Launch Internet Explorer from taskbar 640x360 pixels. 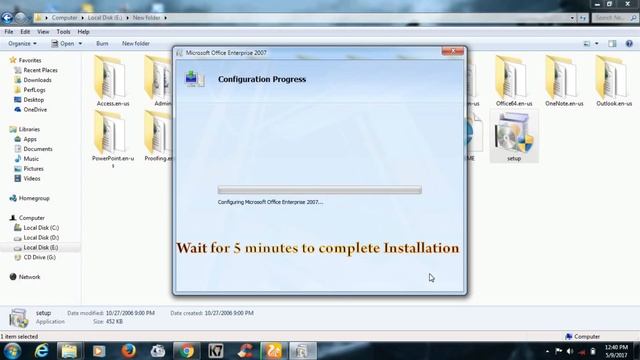(x=41, y=351)
